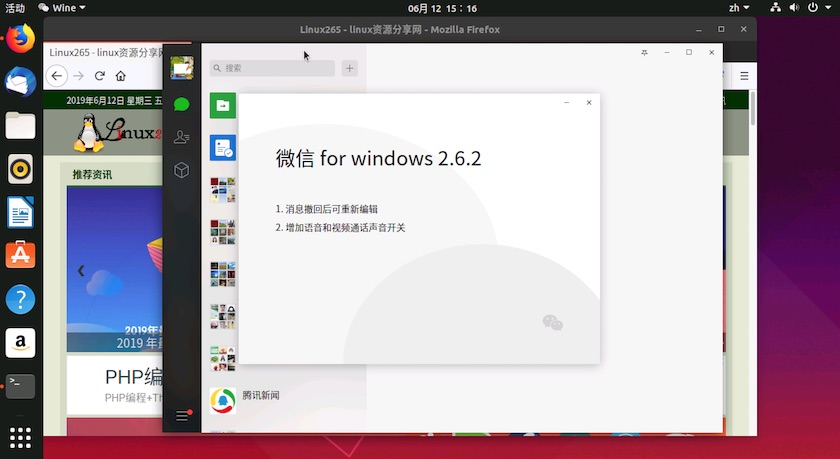Click the Firefox page vertical scrollbar
The width and height of the screenshot is (840, 459).
click(753, 109)
